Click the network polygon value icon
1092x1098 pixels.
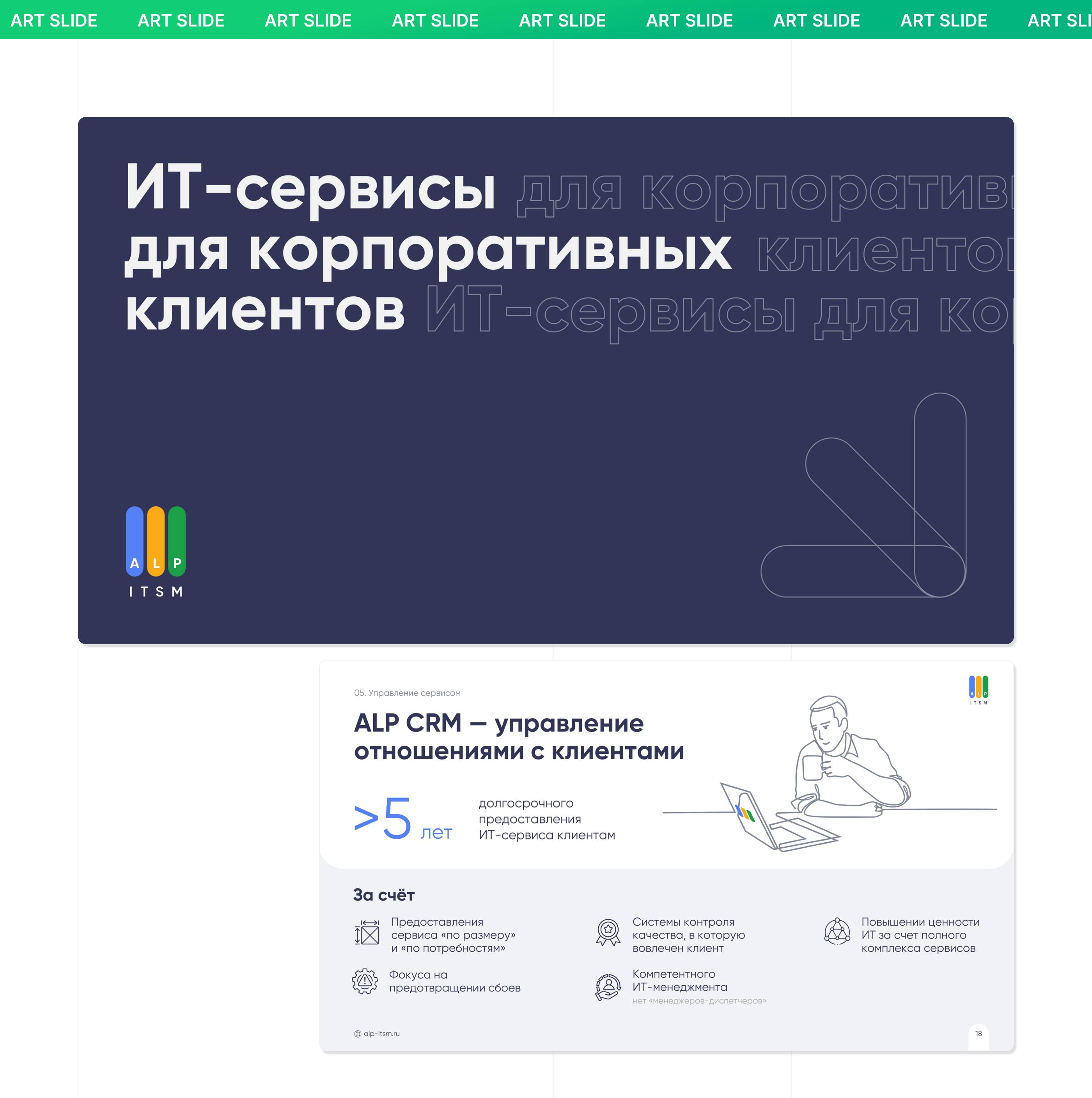837,932
